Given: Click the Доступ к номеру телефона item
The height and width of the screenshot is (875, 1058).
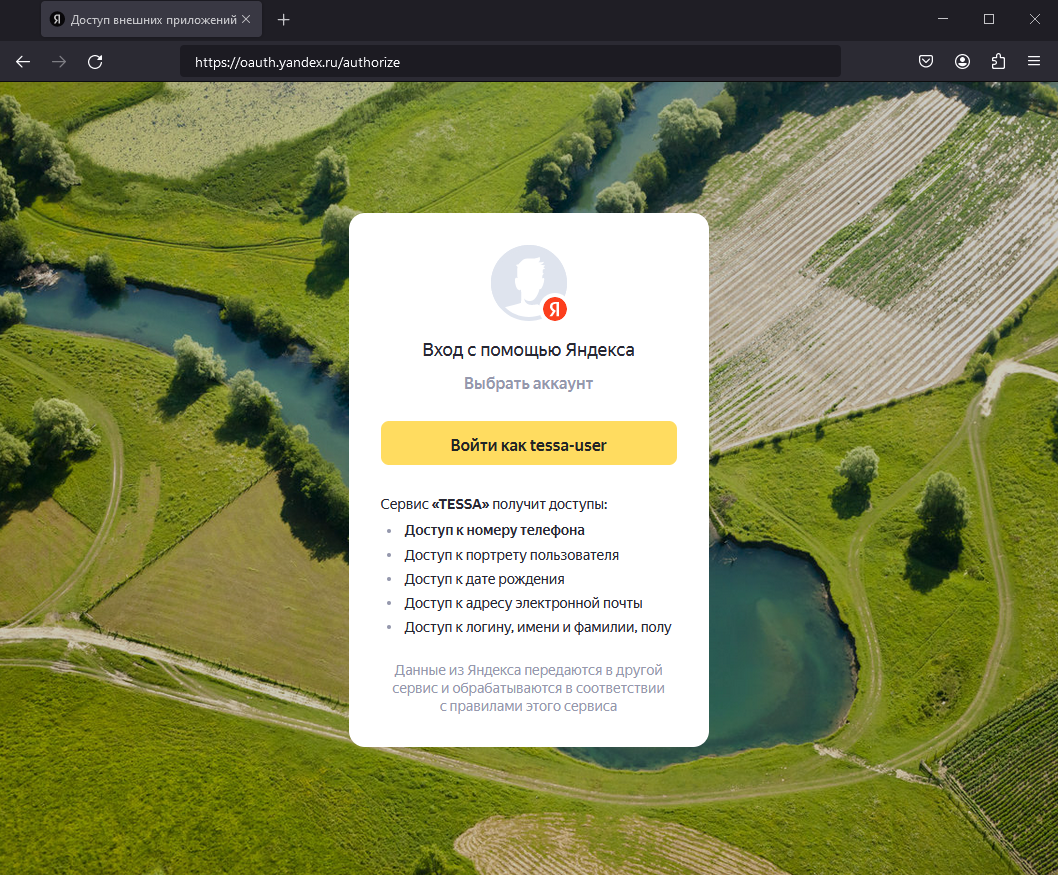Looking at the screenshot, I should (x=494, y=530).
